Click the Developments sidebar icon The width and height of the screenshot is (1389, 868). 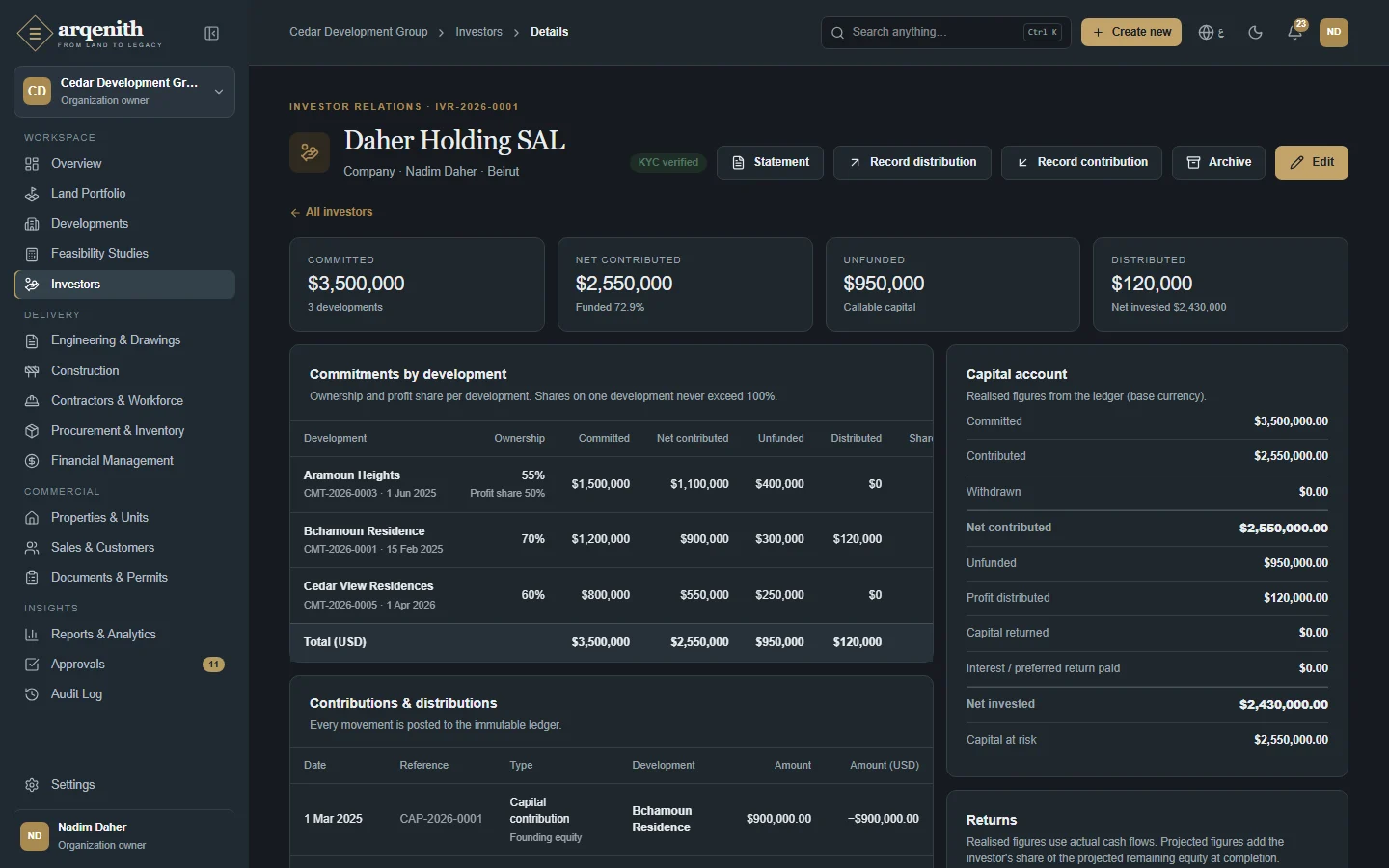[32, 224]
